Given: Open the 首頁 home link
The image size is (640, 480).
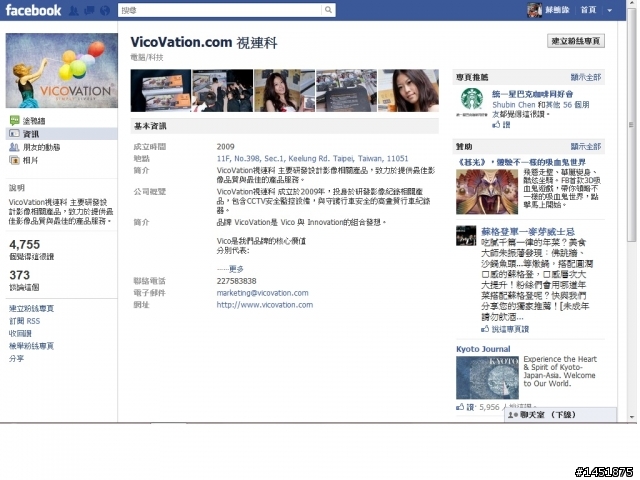Looking at the screenshot, I should pos(588,10).
